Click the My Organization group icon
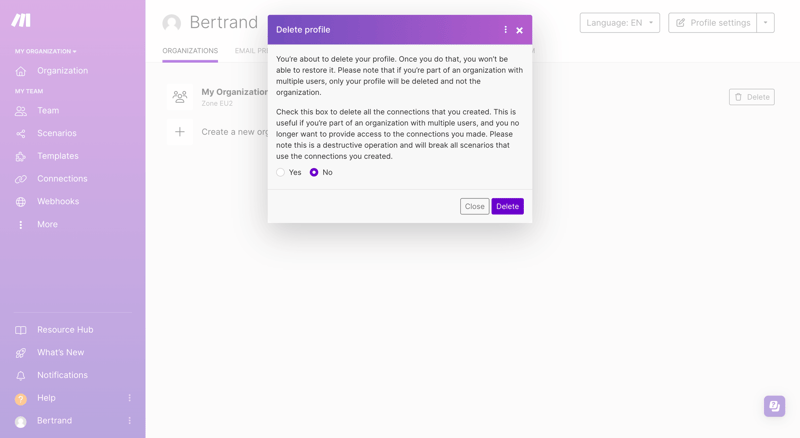 [x=180, y=96]
